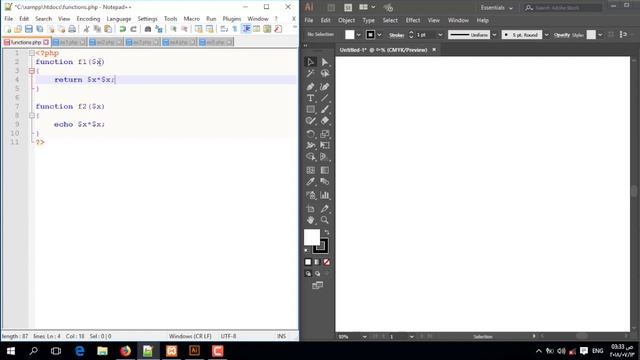Screen dimensions: 640x360
Task: Expand the 5 pt. Round brush dropdown
Action: click(547, 35)
